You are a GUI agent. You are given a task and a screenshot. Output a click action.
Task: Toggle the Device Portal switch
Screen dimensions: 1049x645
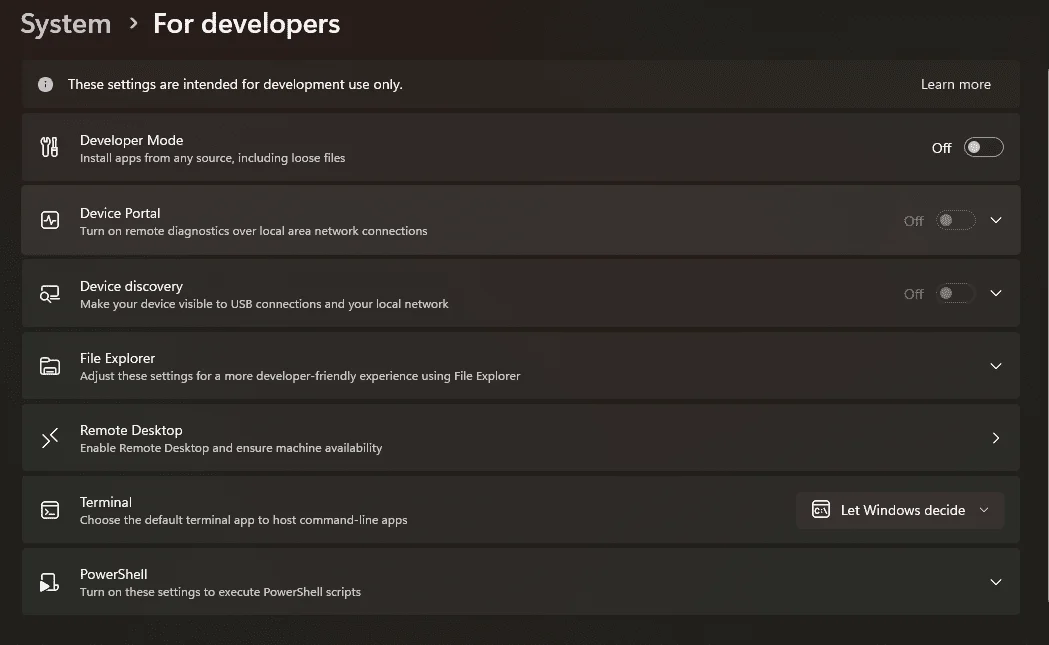tap(955, 220)
